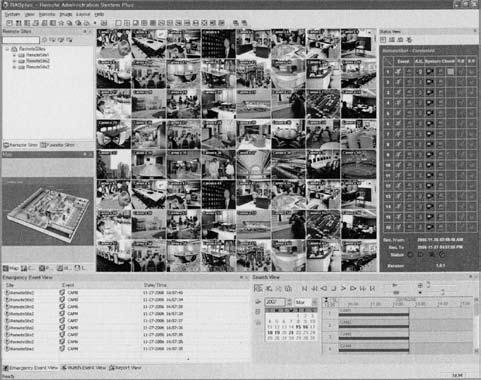The image size is (481, 380).
Task: Click the Remote Sites search input field
Action: pyautogui.click(x=21, y=40)
